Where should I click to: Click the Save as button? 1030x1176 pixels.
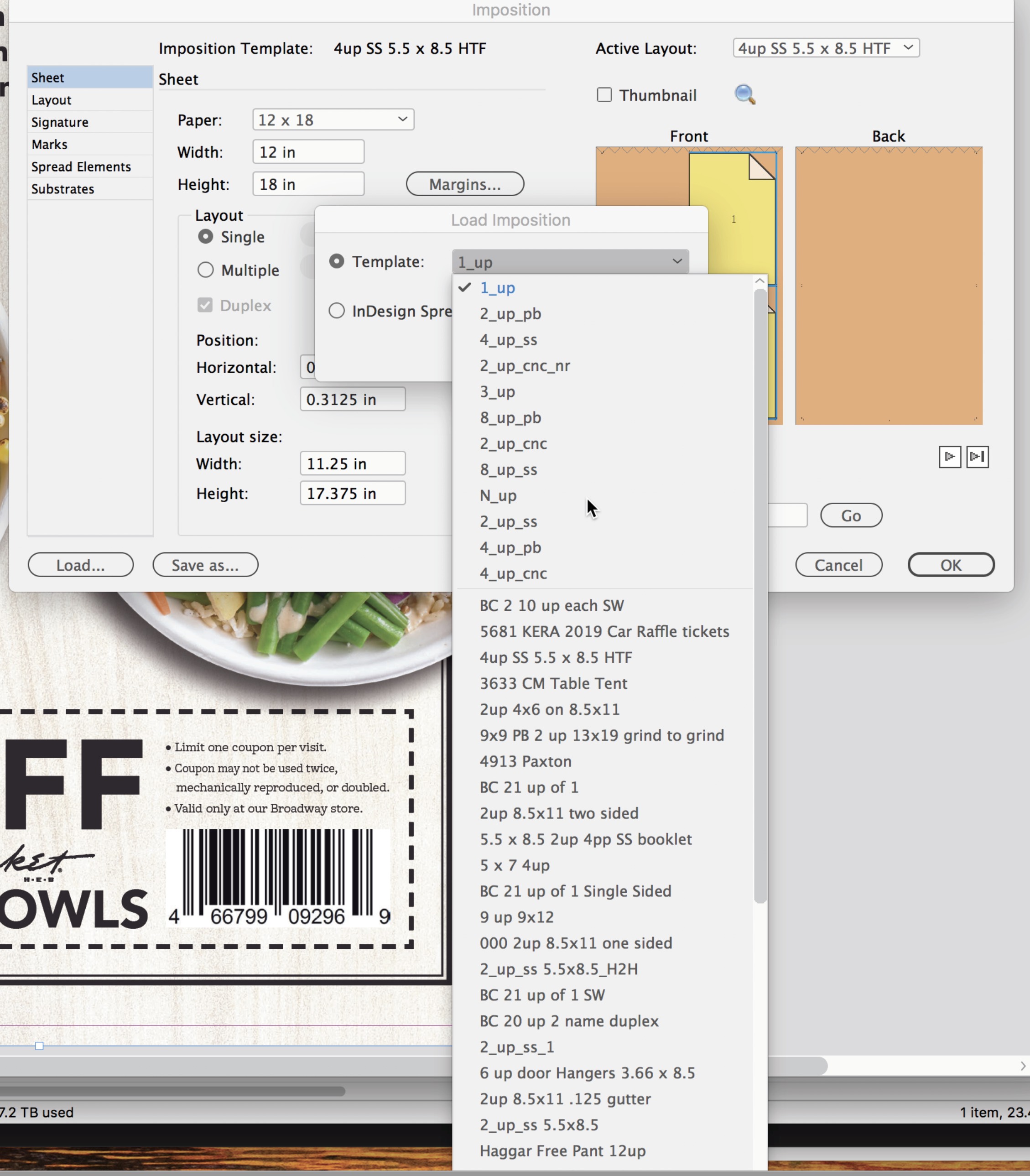coord(205,565)
